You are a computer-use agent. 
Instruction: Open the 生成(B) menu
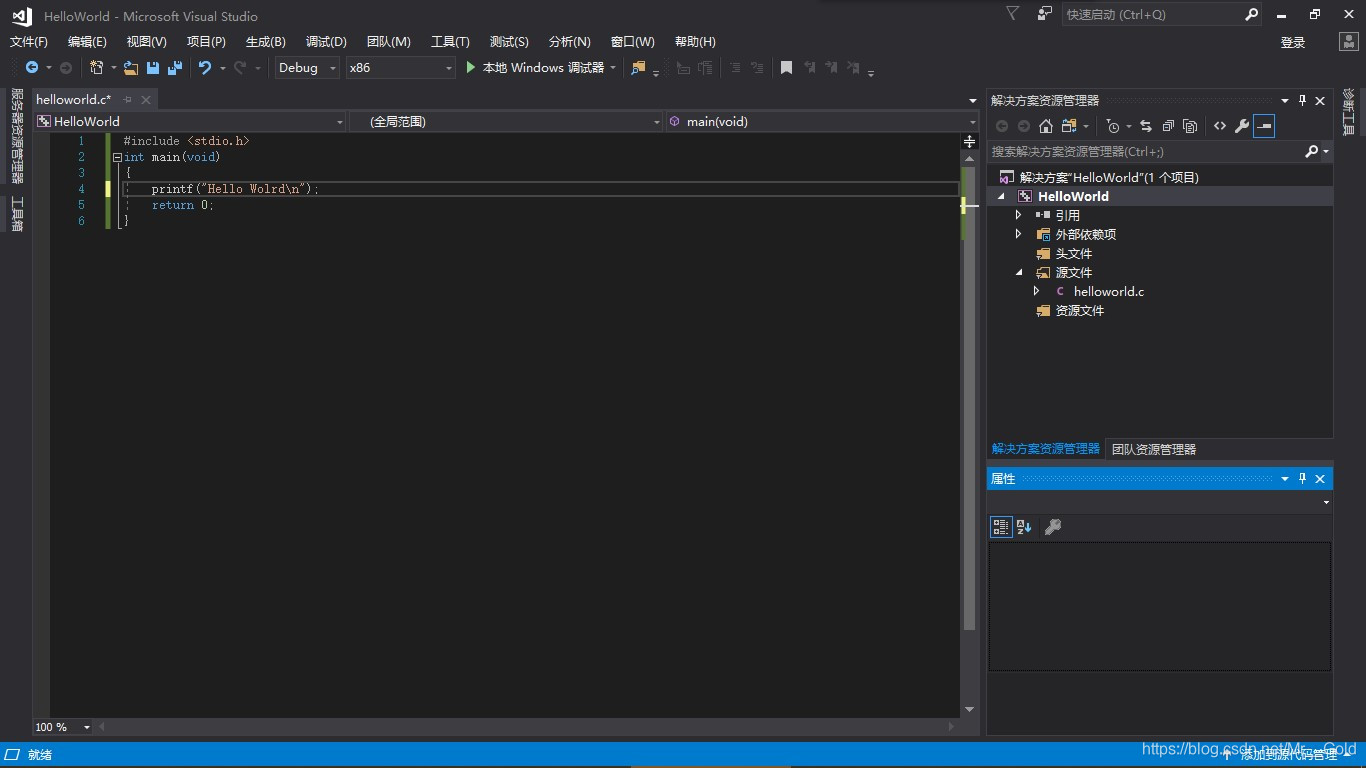pos(266,42)
